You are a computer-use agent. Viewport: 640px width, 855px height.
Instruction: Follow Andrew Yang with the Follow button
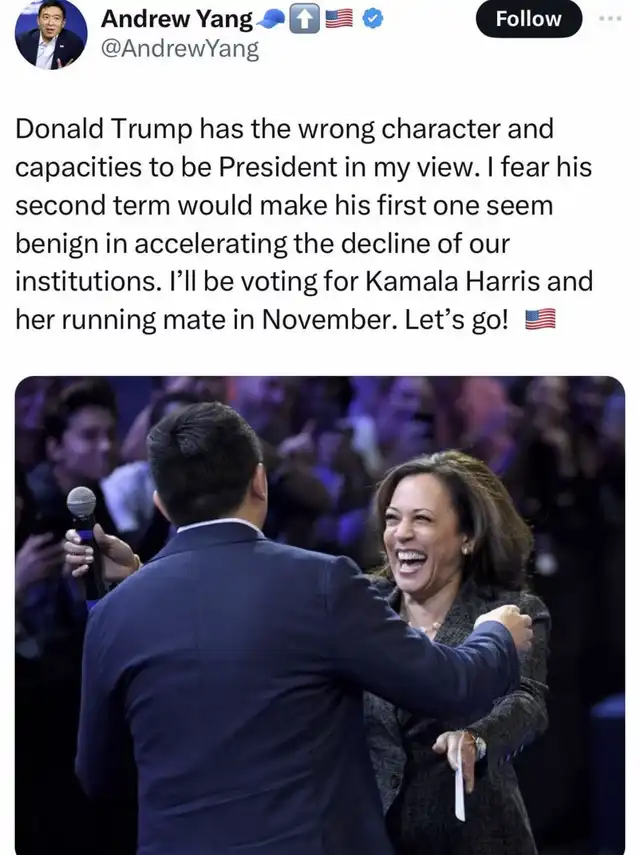[528, 19]
